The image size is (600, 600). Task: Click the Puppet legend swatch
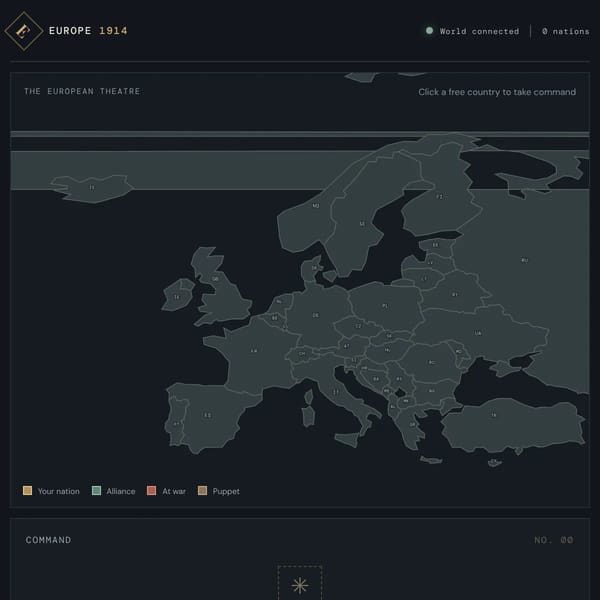(202, 491)
